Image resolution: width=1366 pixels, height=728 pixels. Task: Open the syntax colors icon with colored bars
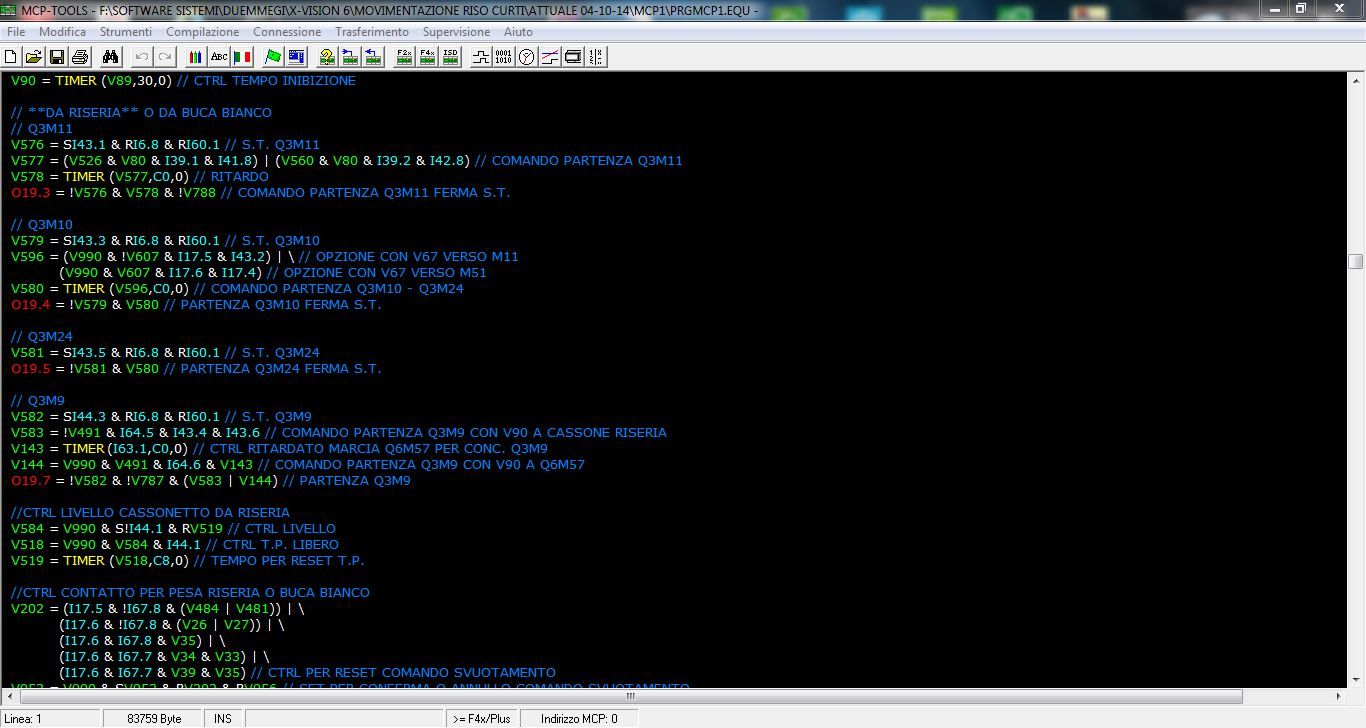[196, 57]
